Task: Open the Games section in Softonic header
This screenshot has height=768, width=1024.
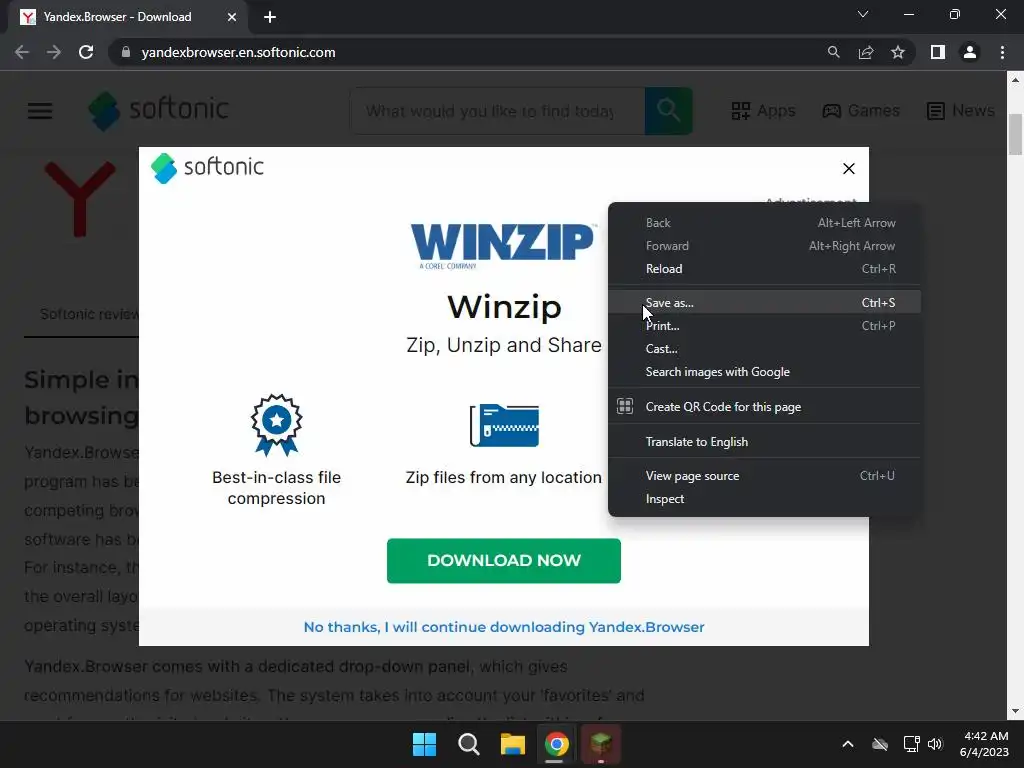Action: pyautogui.click(x=861, y=111)
